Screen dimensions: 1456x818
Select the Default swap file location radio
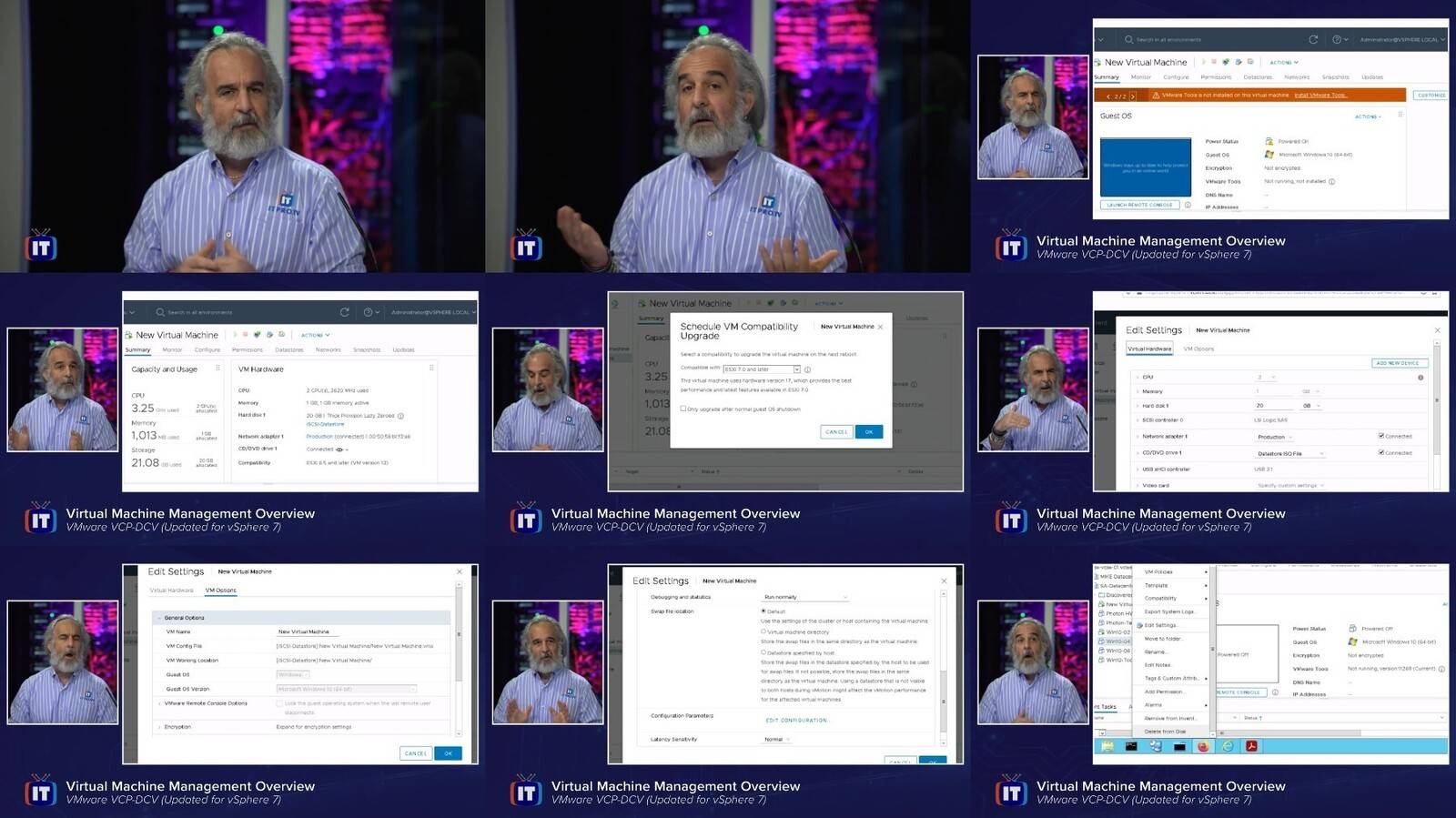763,611
